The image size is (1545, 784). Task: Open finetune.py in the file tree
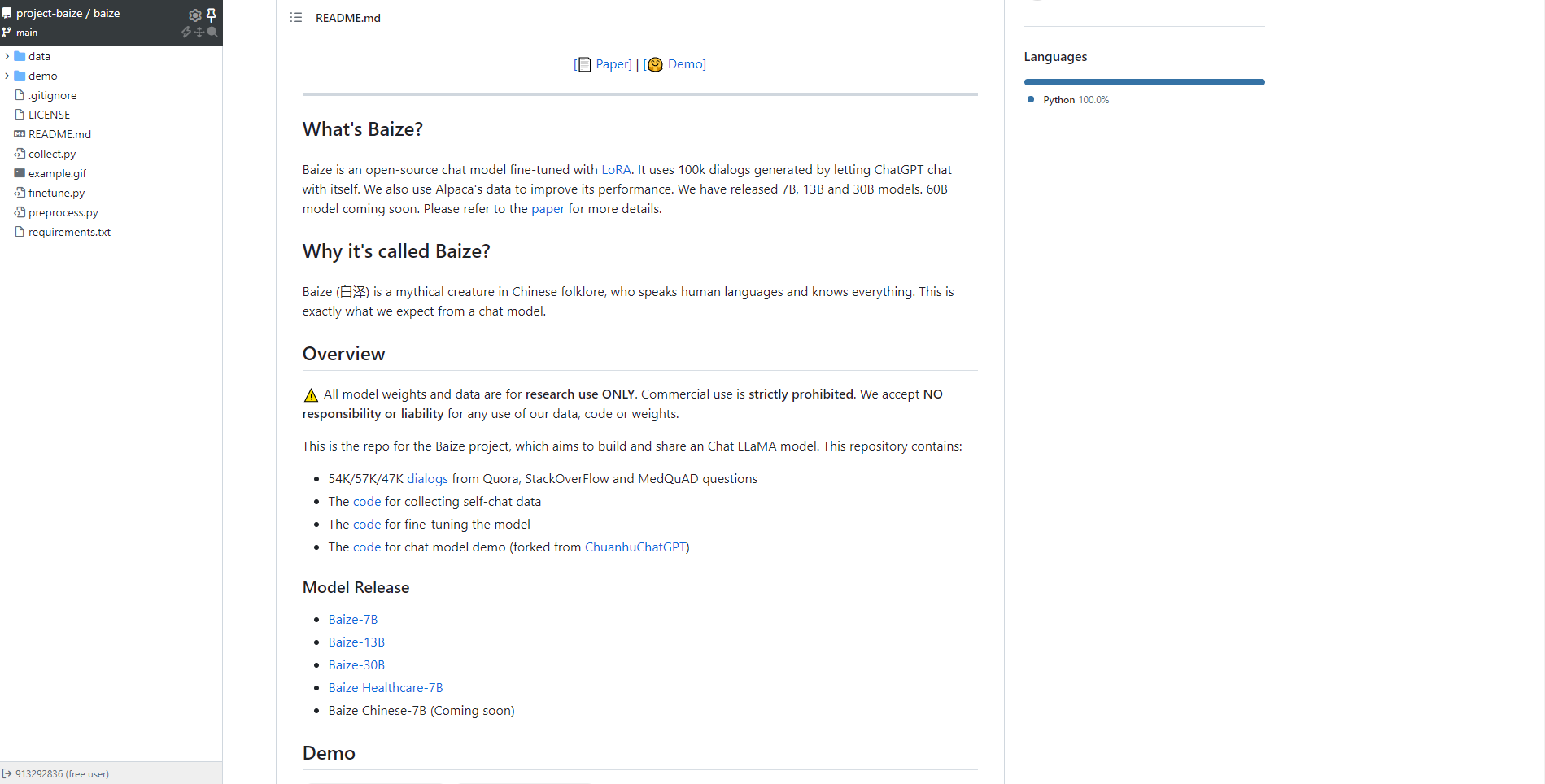coord(56,193)
